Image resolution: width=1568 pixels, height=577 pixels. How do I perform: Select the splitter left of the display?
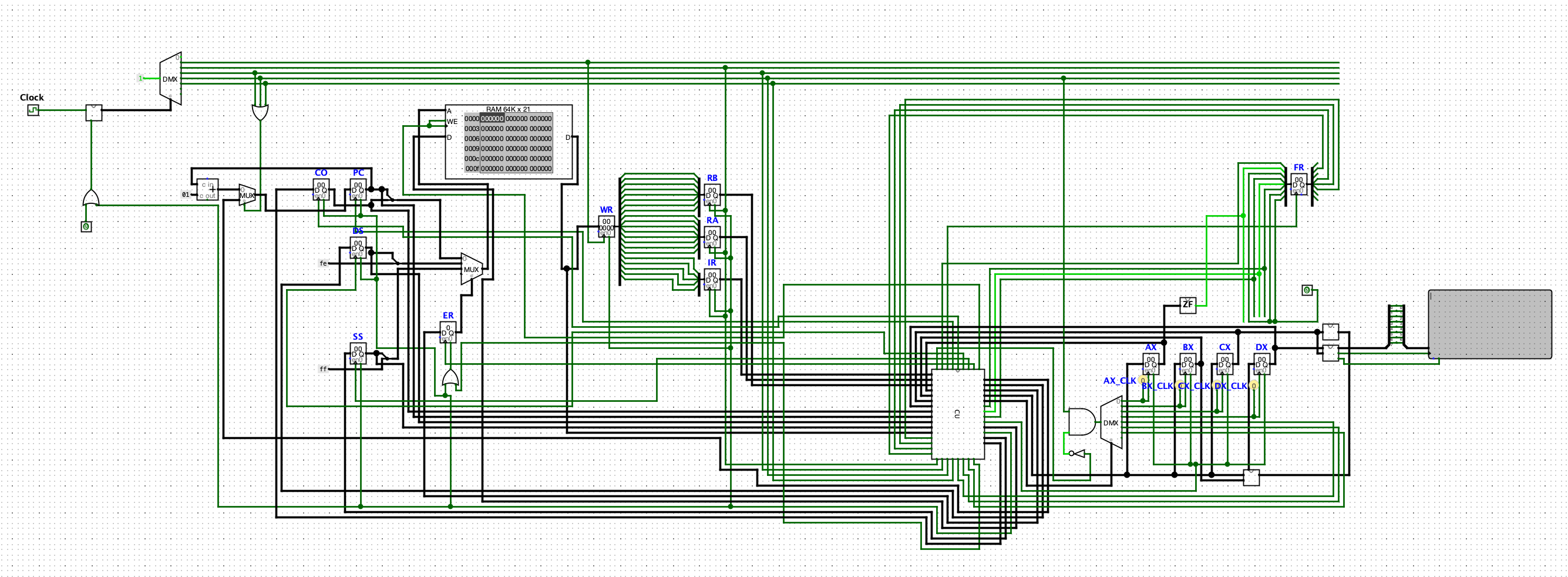[1397, 326]
